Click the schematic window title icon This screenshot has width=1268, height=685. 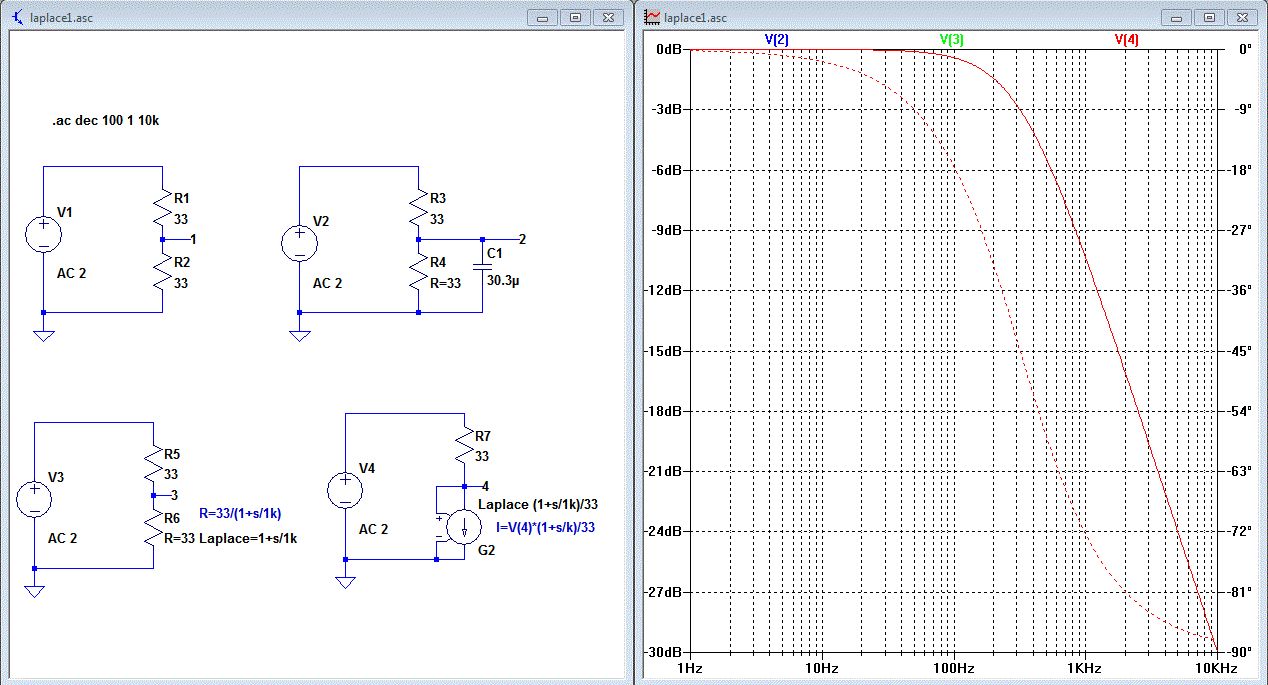pos(17,17)
